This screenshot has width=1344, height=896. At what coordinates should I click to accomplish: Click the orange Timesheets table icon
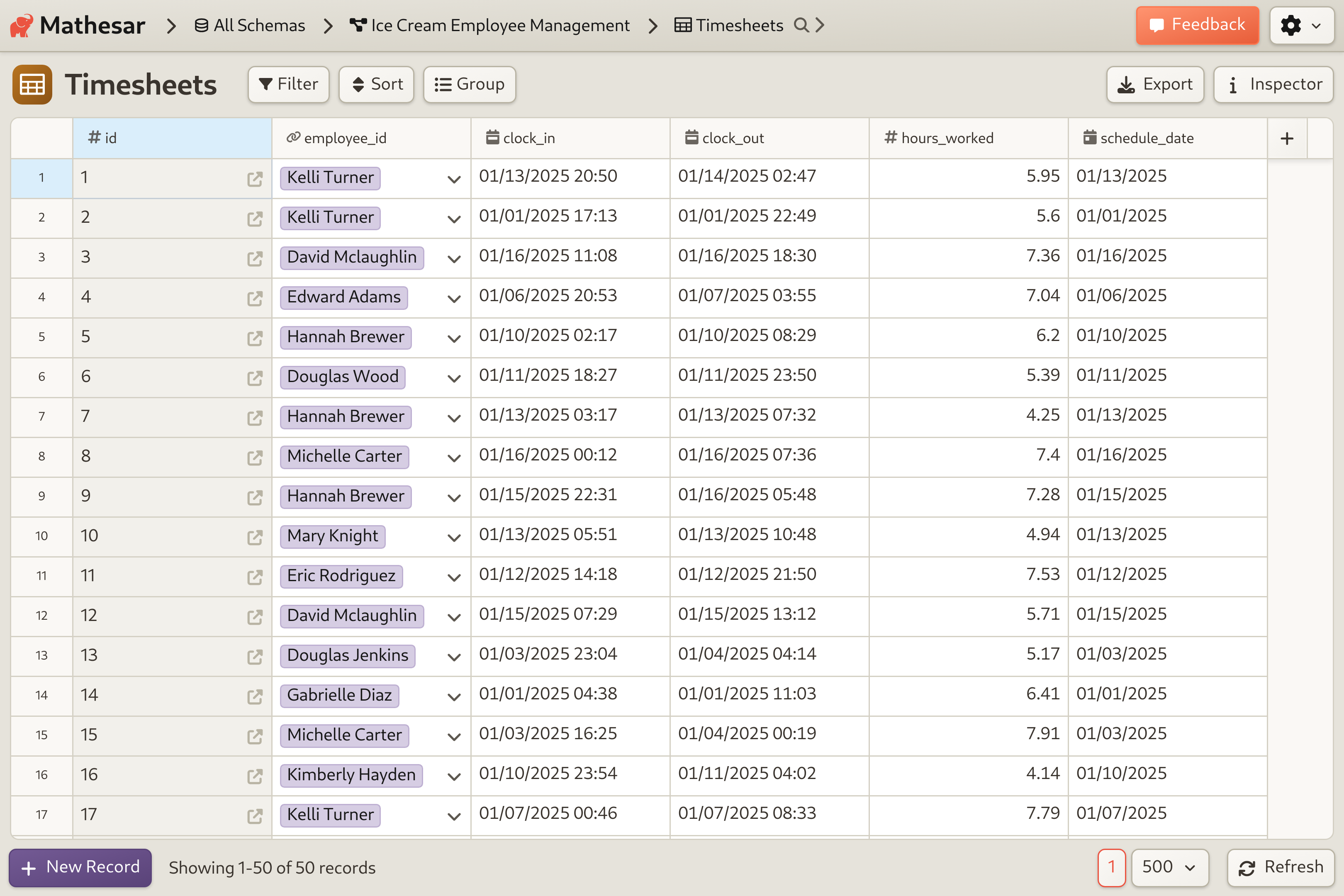coord(32,85)
